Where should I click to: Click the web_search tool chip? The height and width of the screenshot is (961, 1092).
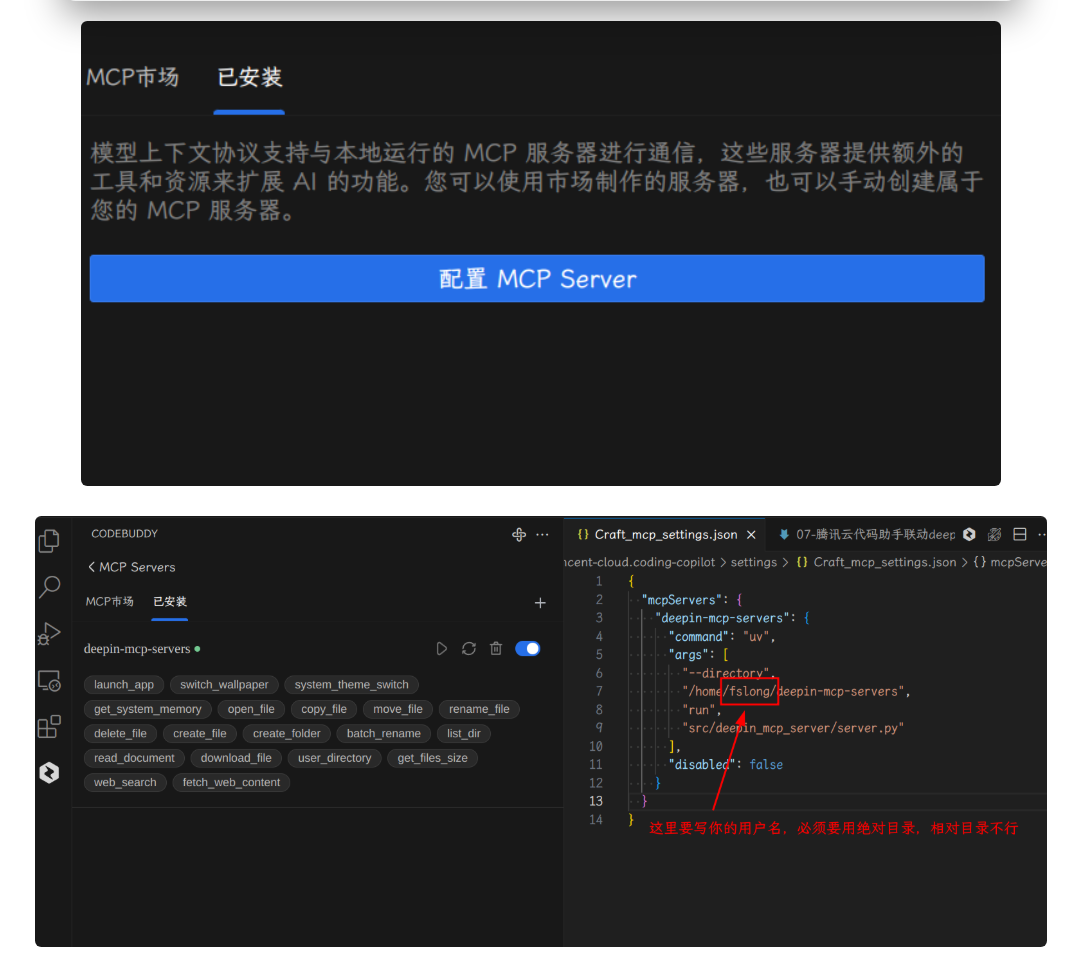point(125,782)
